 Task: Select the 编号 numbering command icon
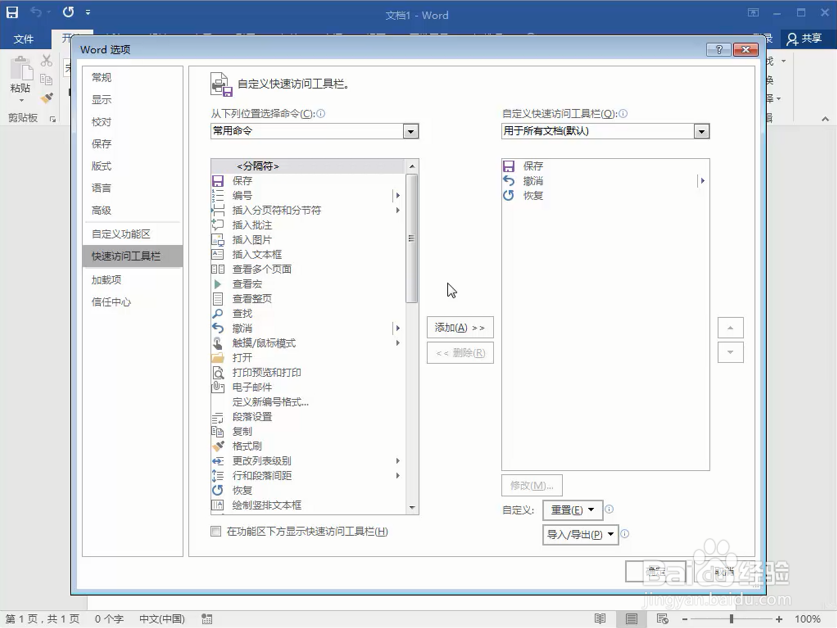(218, 195)
